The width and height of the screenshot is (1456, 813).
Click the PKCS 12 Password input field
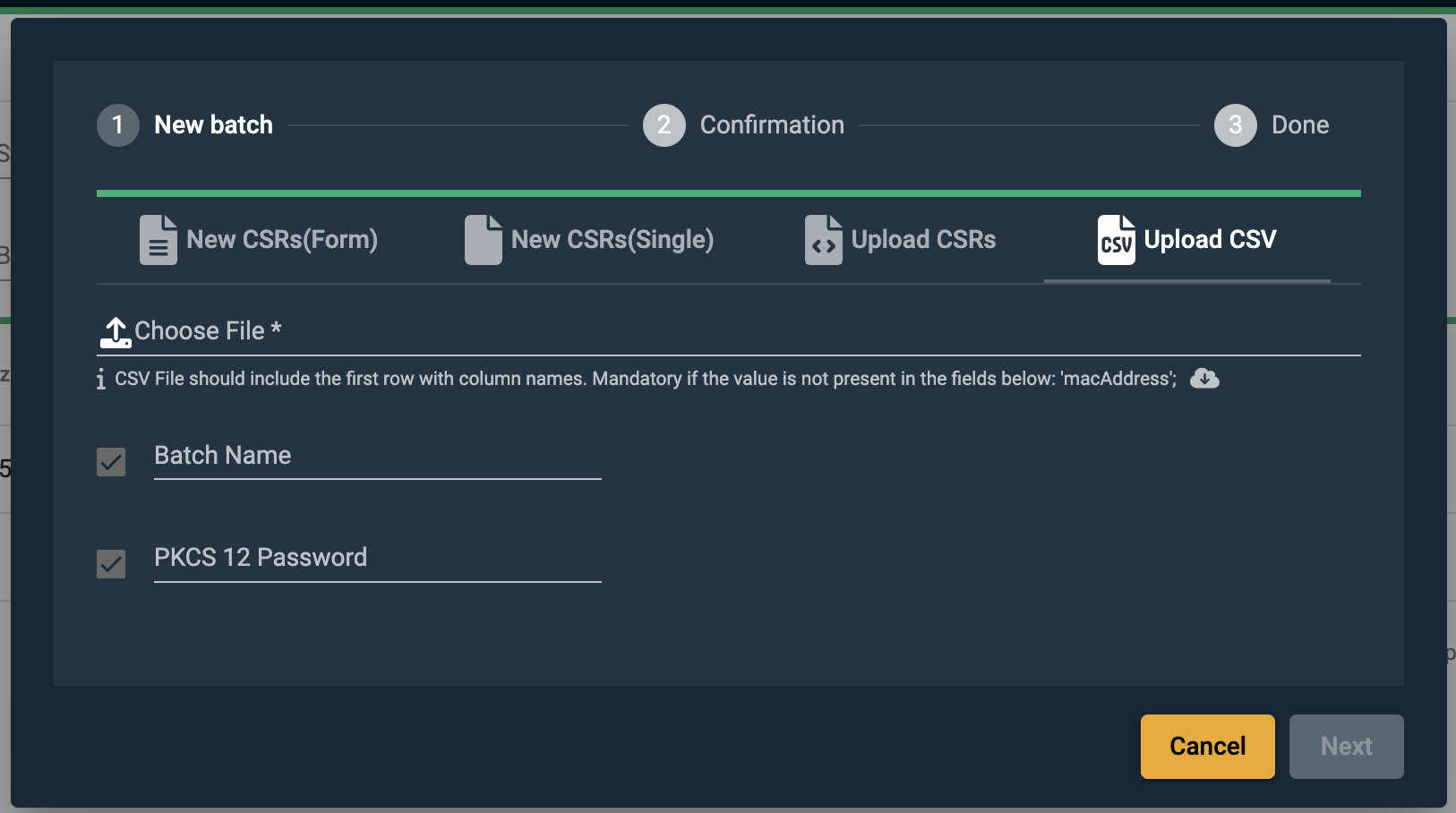(x=376, y=562)
